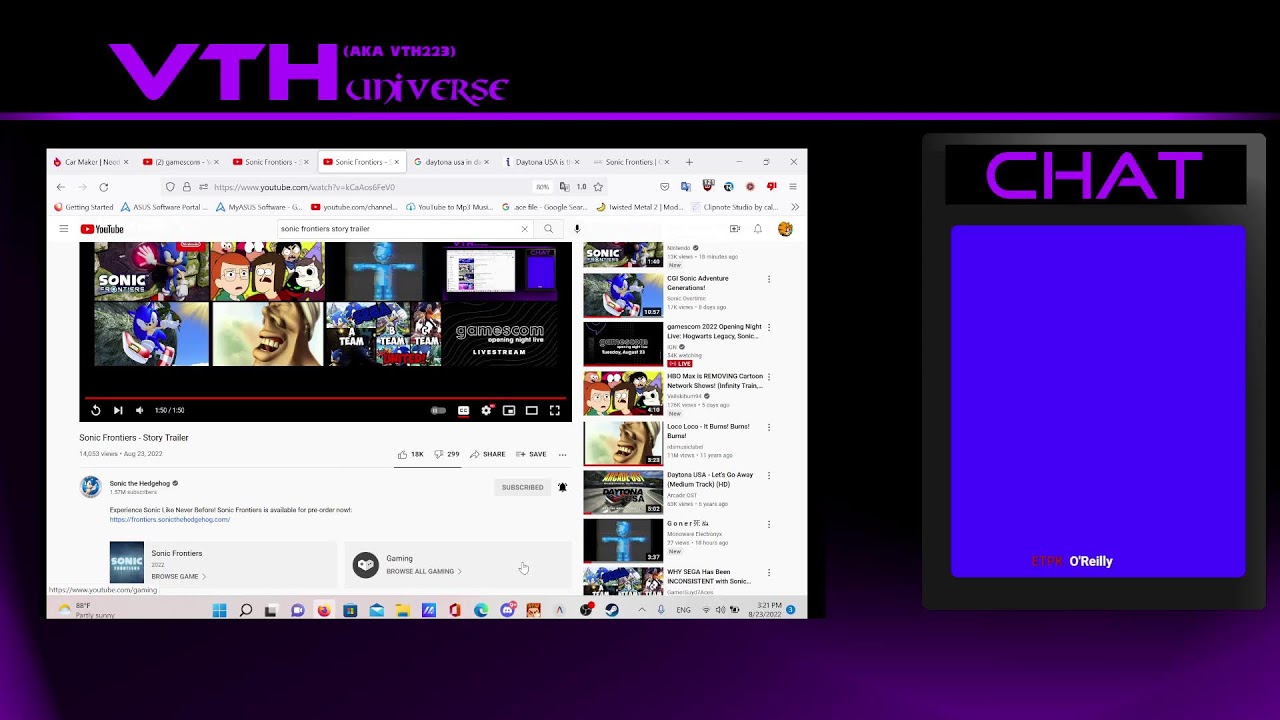Click the replay video button
The width and height of the screenshot is (1280, 720).
[x=95, y=410]
